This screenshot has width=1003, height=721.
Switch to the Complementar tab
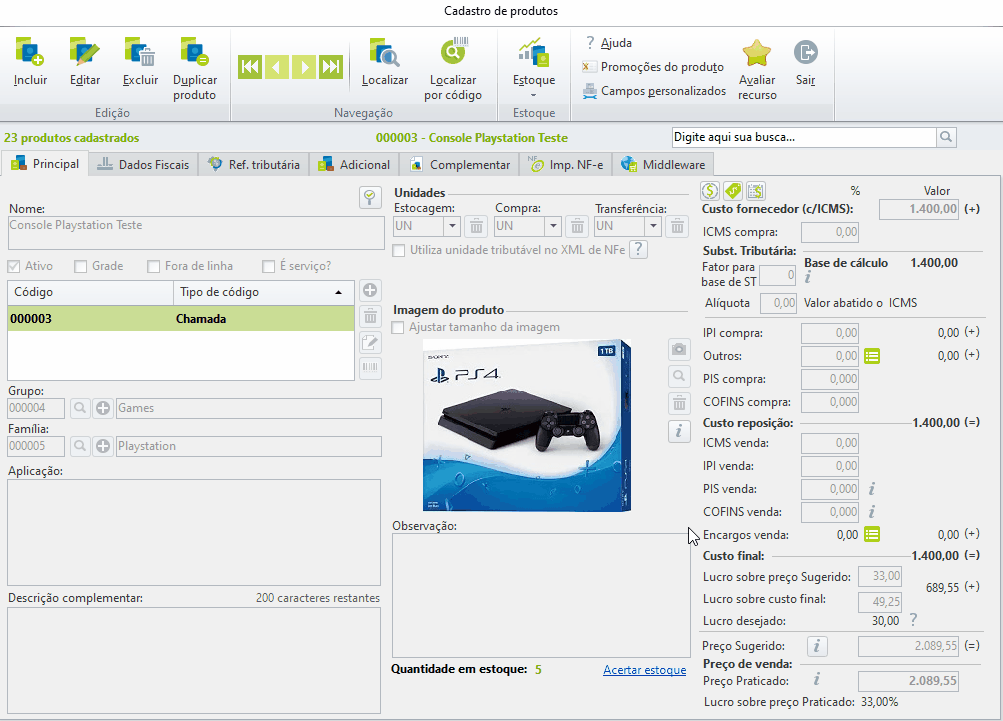pos(460,164)
